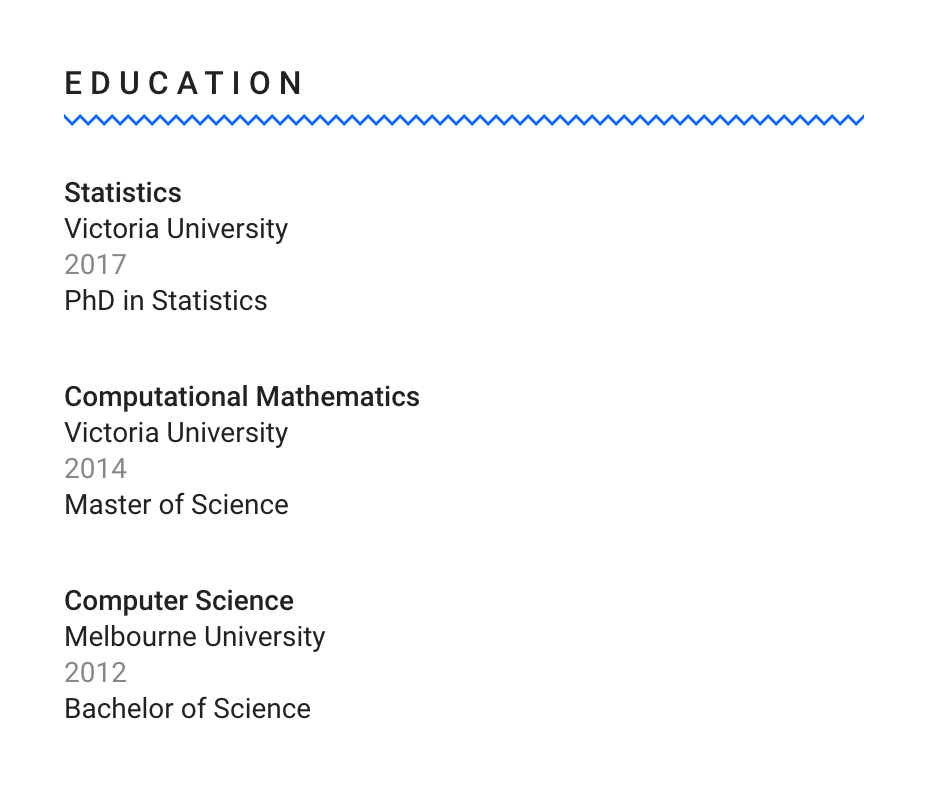The image size is (928, 790).
Task: Click the word Melbourne
Action: point(130,637)
